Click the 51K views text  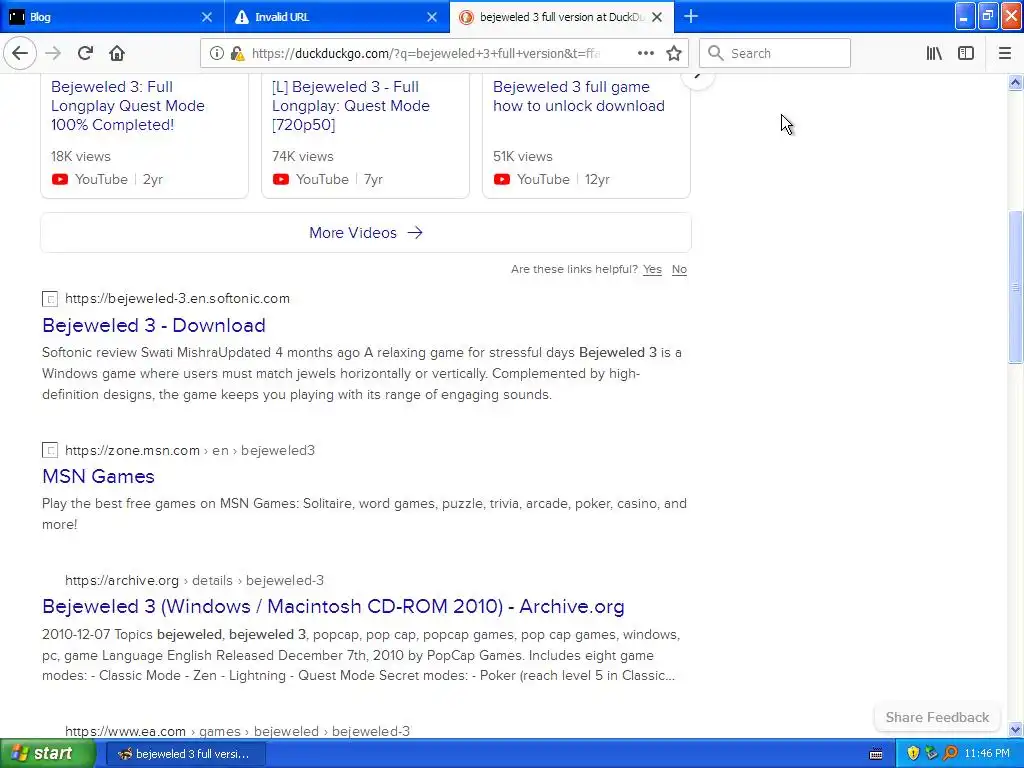point(522,156)
